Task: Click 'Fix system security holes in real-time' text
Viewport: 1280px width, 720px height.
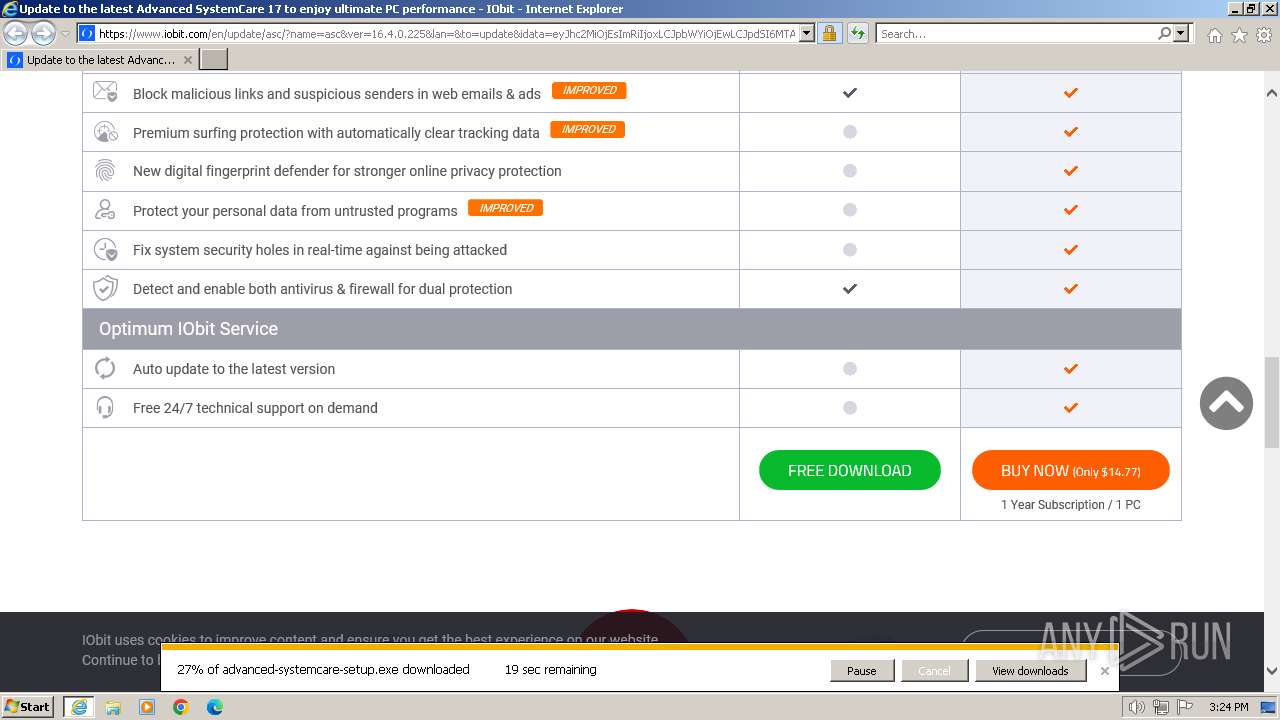Action: tap(320, 250)
